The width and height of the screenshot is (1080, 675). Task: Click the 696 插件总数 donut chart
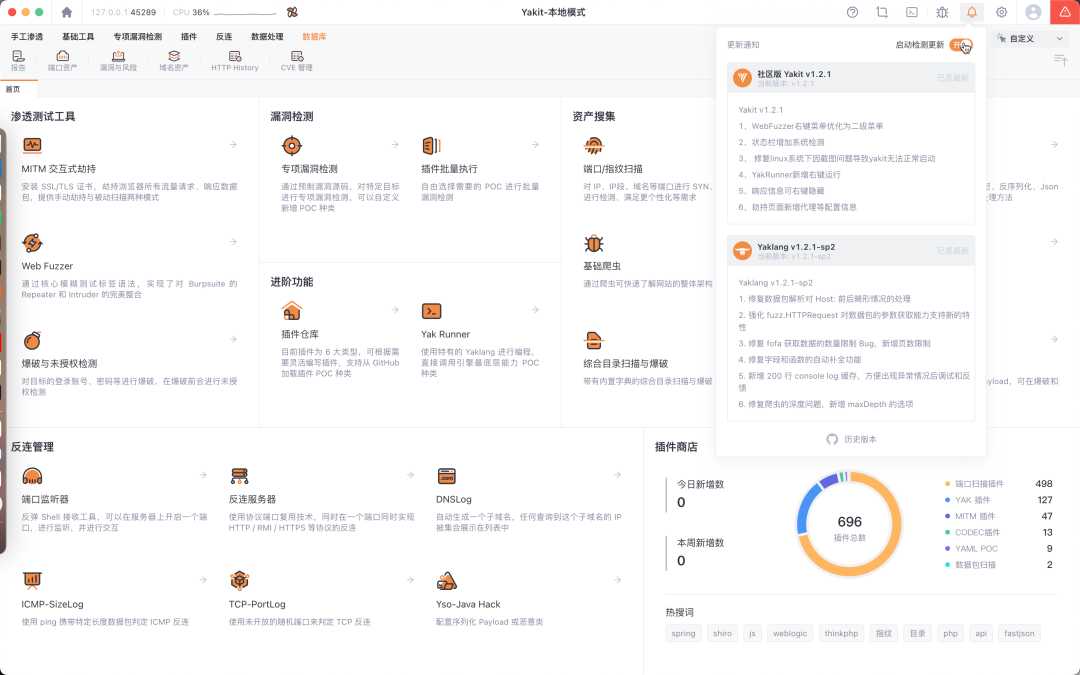(849, 524)
